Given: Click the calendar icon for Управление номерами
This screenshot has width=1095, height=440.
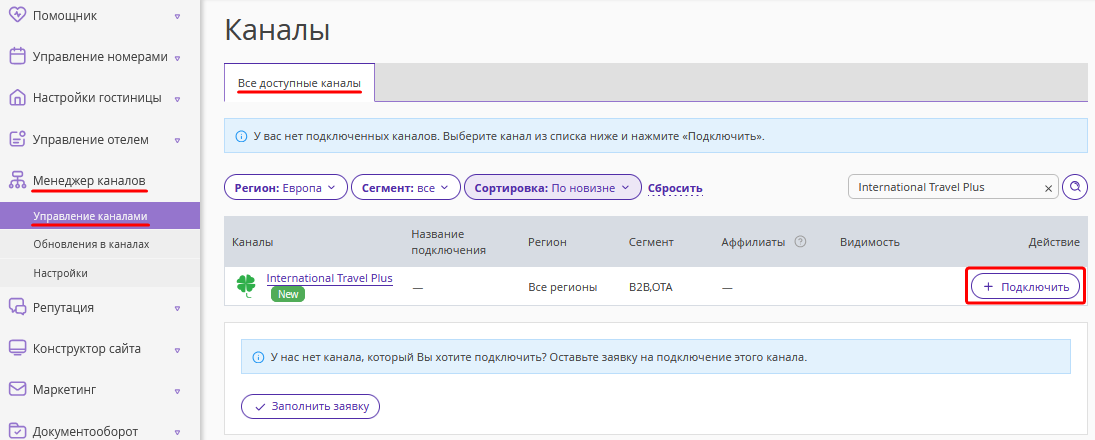Looking at the screenshot, I should click(x=17, y=57).
